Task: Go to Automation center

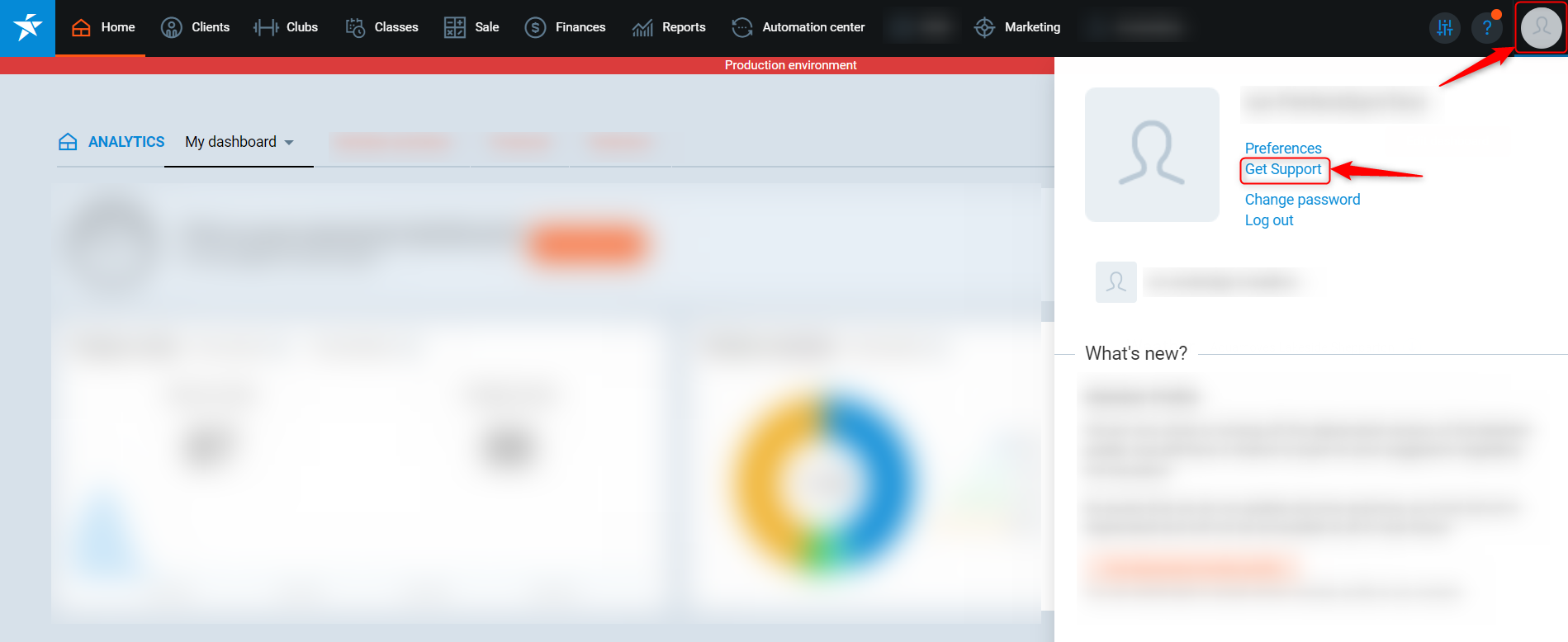Action: [x=798, y=27]
